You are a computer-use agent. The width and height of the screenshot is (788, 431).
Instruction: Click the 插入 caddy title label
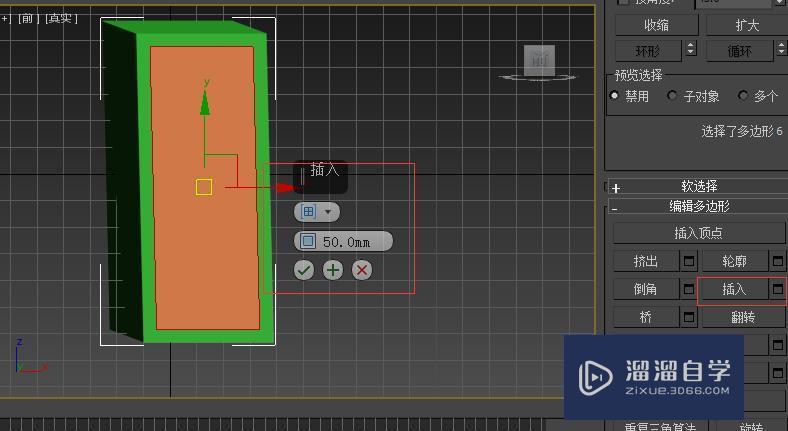[x=325, y=170]
